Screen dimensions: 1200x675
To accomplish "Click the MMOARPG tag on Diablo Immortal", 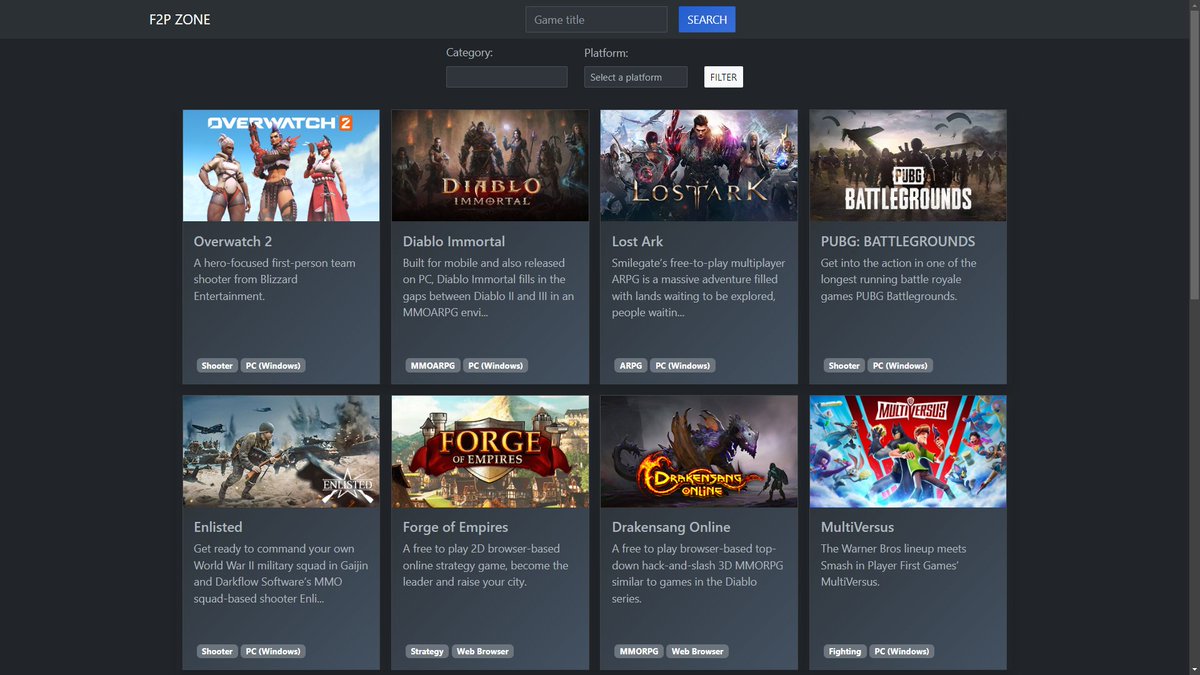I will [x=433, y=366].
